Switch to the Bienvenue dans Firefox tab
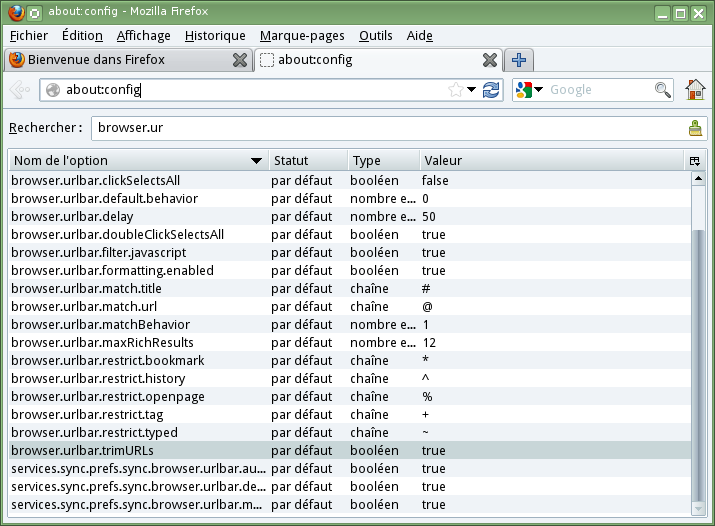Screen dimensions: 715x526 pos(128,60)
